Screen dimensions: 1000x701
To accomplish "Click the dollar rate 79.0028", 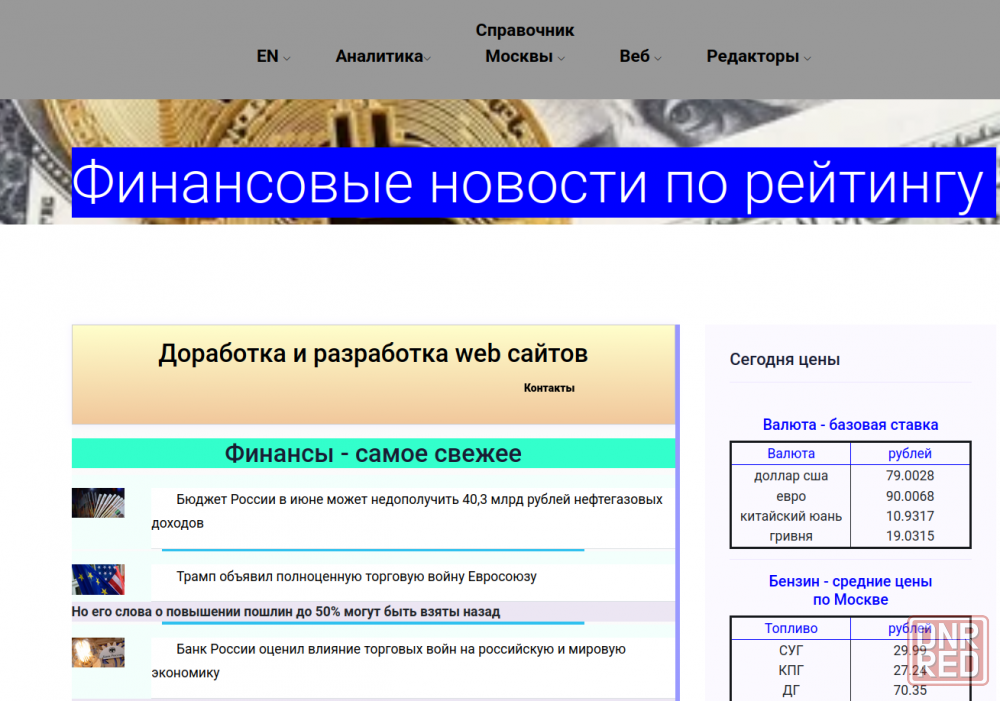I will point(909,475).
